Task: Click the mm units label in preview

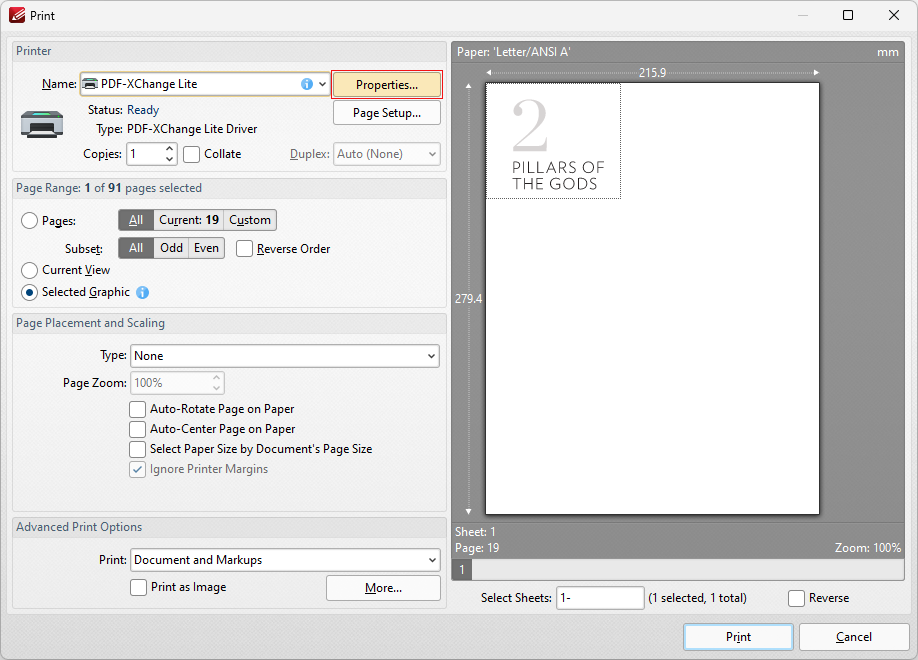Action: coord(888,52)
